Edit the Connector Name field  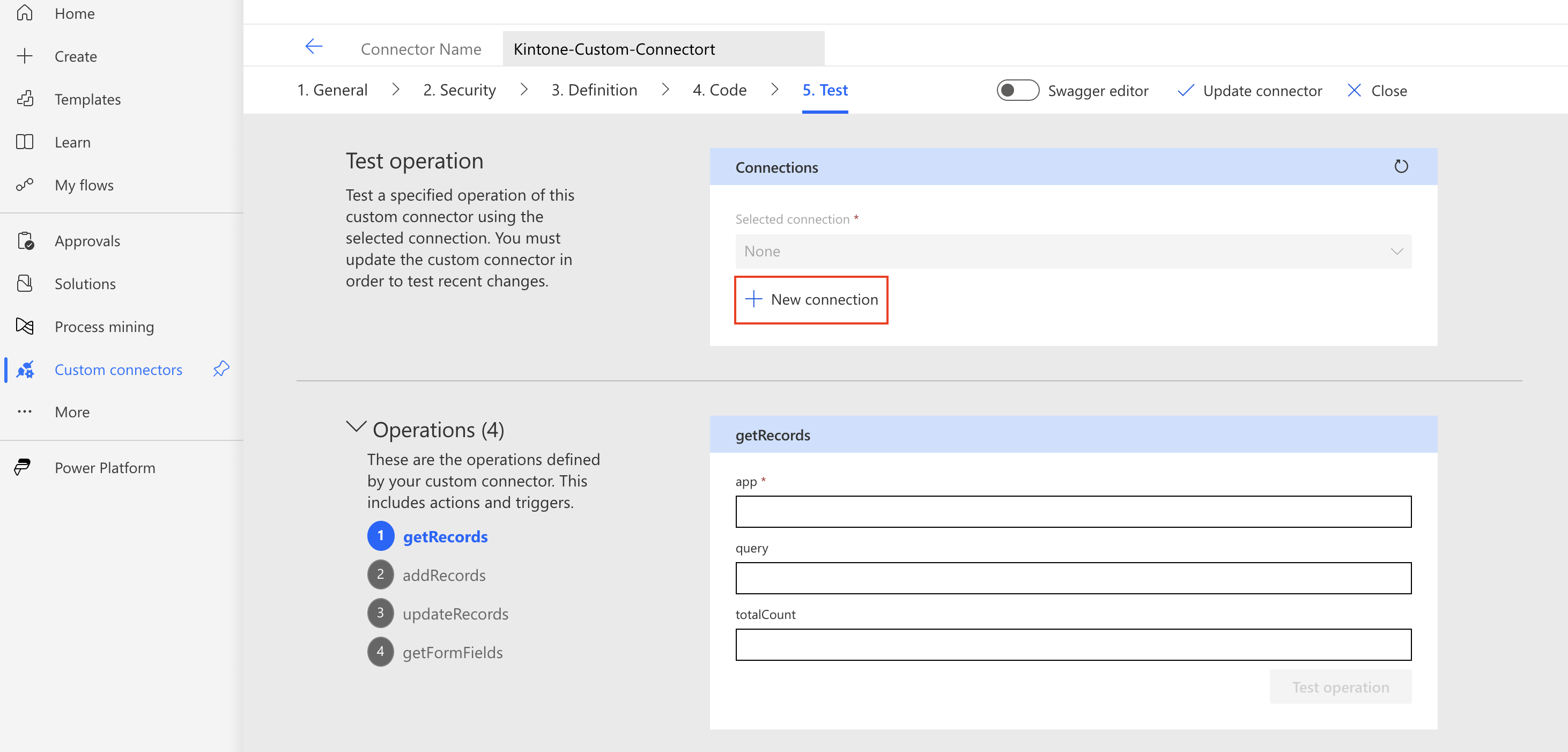pyautogui.click(x=663, y=49)
